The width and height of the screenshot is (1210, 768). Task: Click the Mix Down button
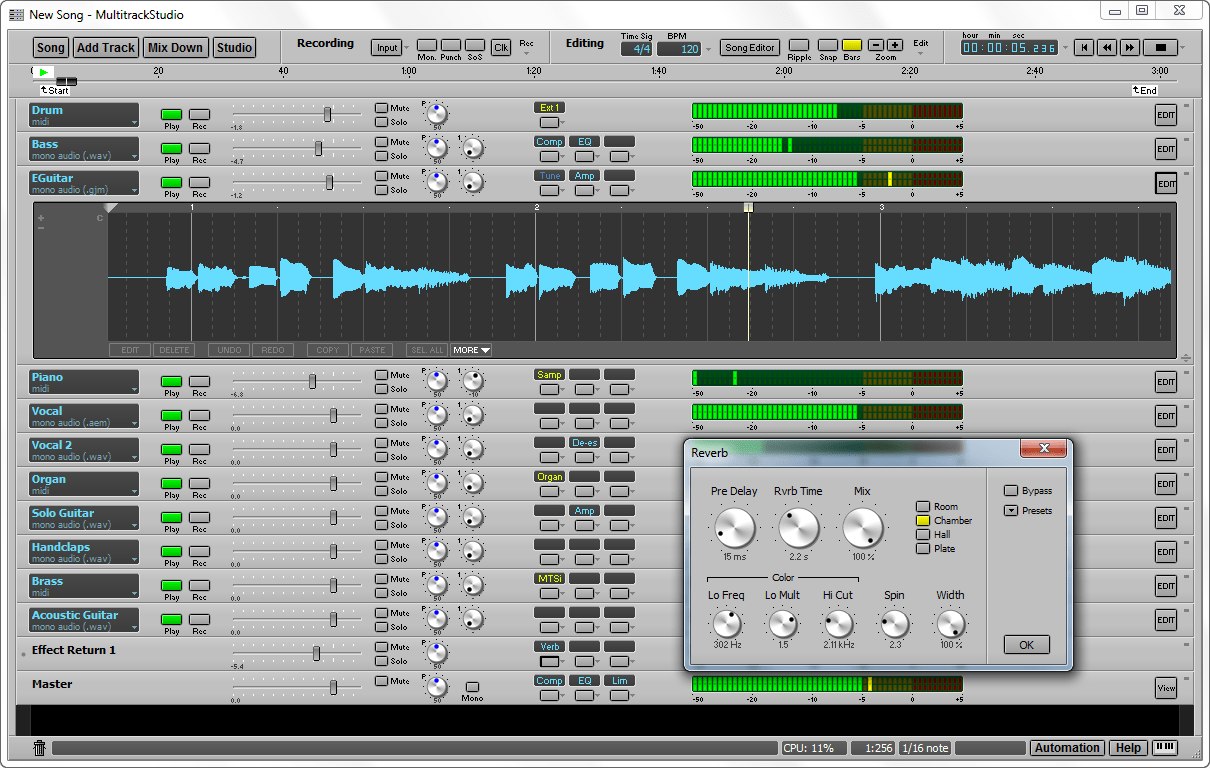(175, 47)
